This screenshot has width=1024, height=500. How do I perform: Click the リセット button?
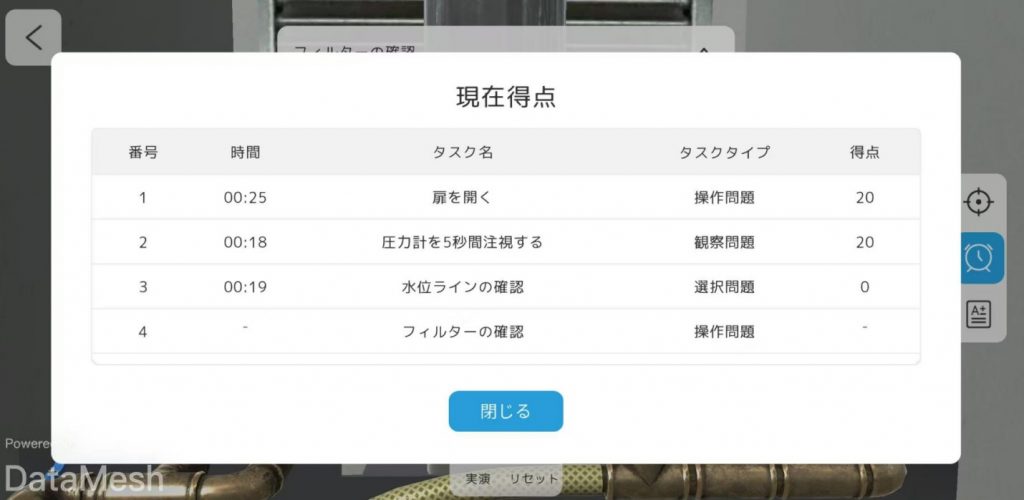tap(534, 479)
